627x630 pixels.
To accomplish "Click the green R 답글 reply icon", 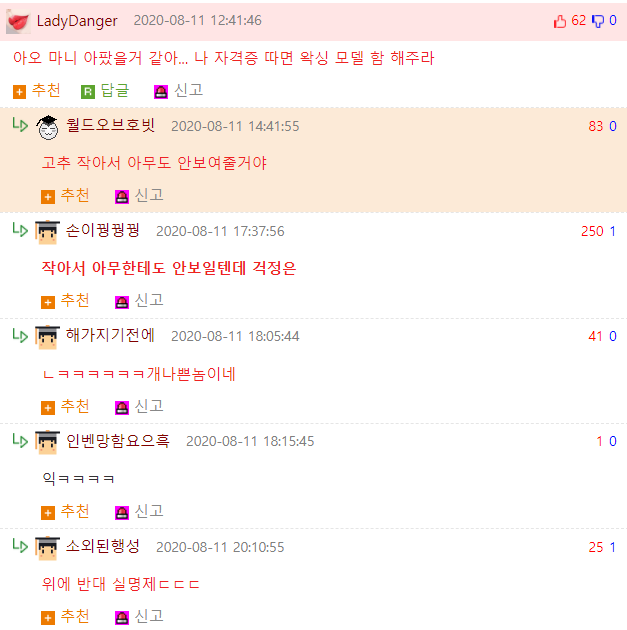I will [88, 92].
